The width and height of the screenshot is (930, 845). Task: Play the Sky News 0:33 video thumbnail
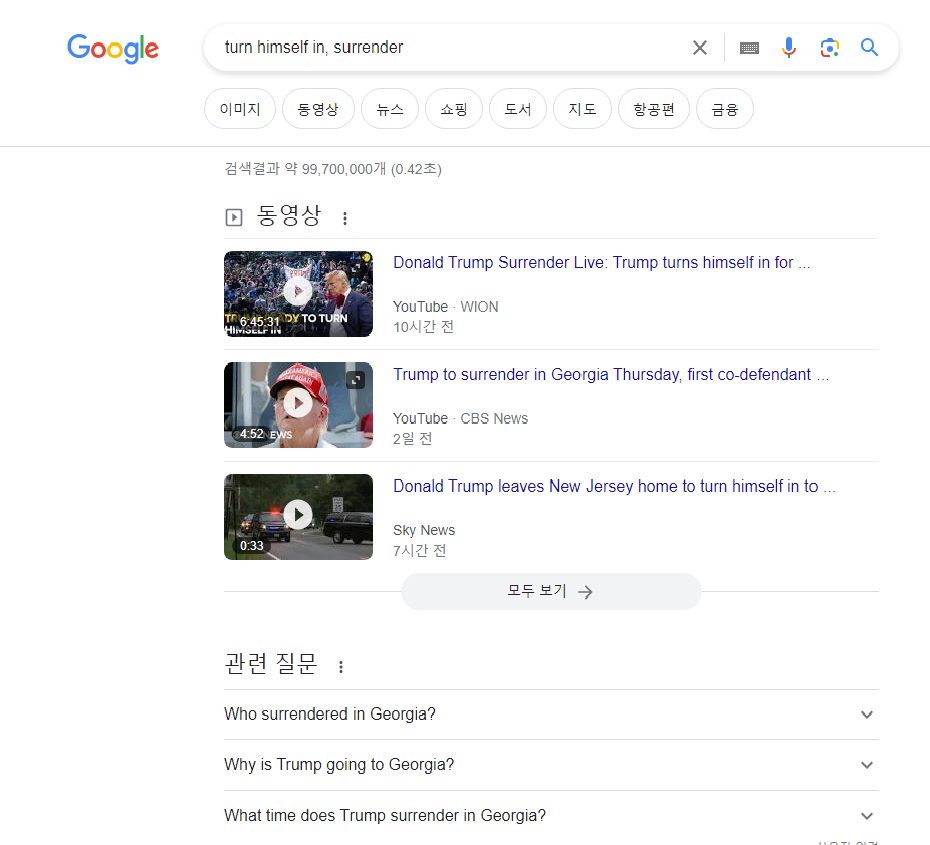point(298,516)
